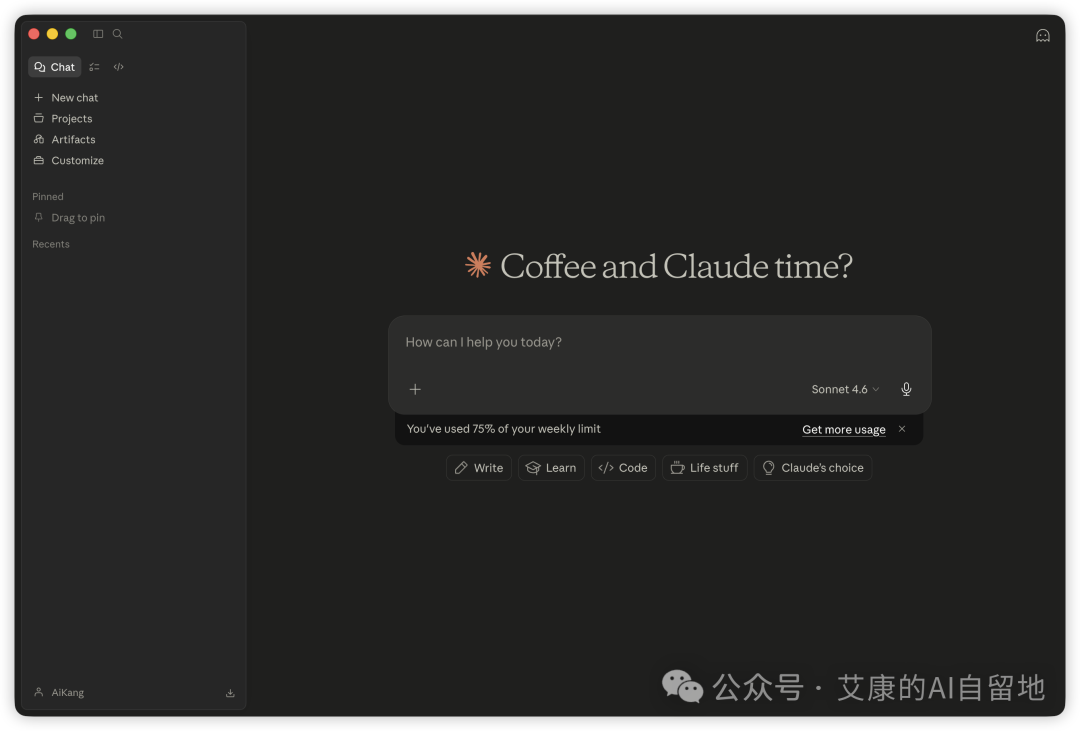Switch to the Chat tab
The image size is (1080, 731).
point(55,67)
